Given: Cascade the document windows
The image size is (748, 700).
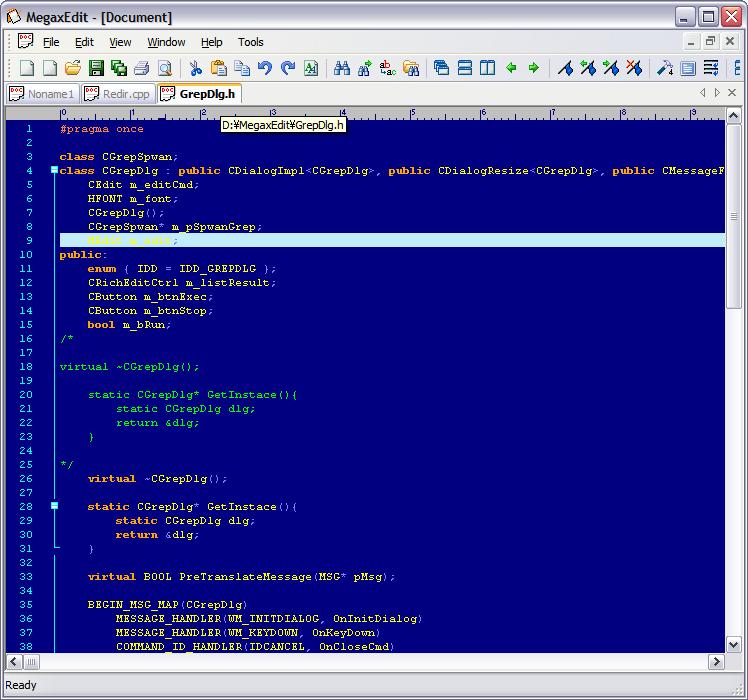Looking at the screenshot, I should click(441, 68).
